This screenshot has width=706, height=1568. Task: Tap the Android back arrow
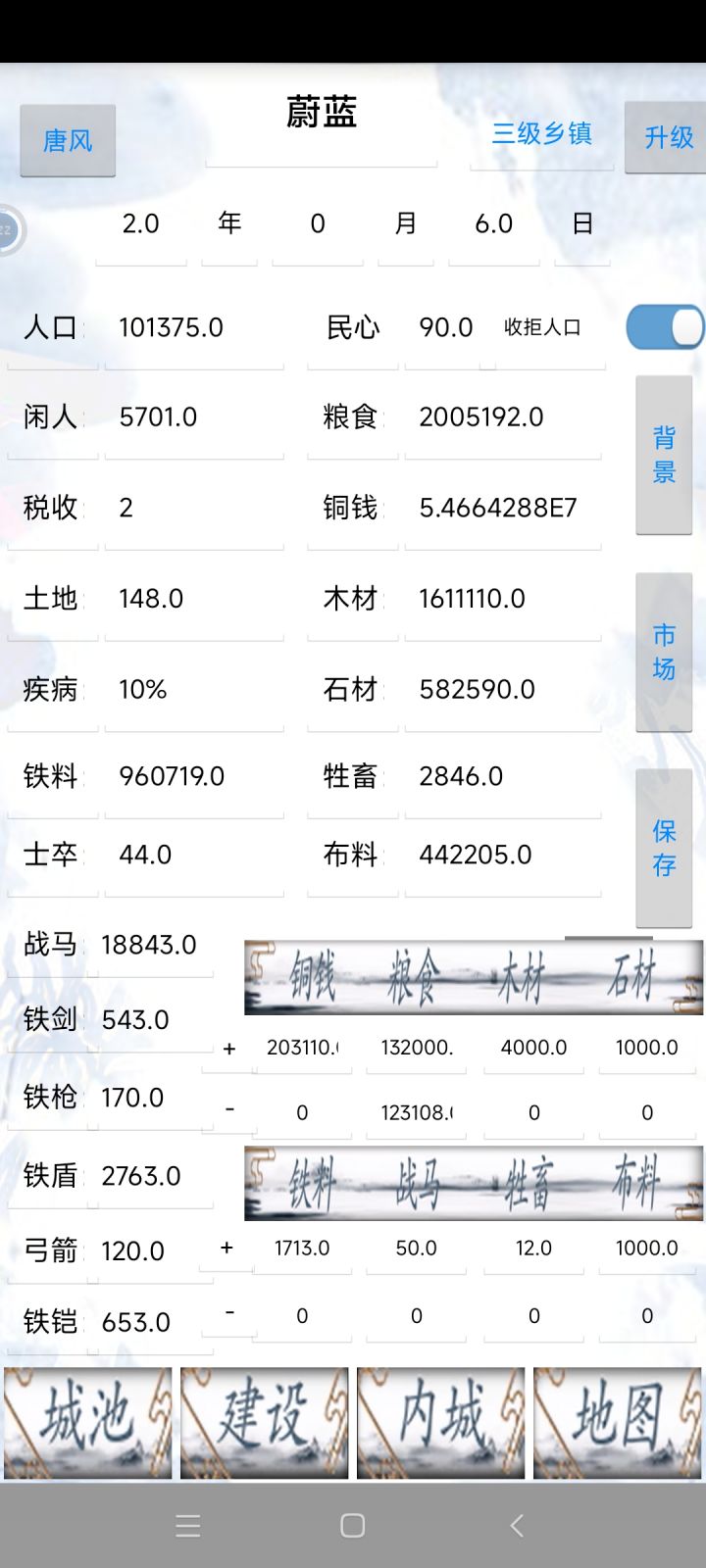(517, 1526)
